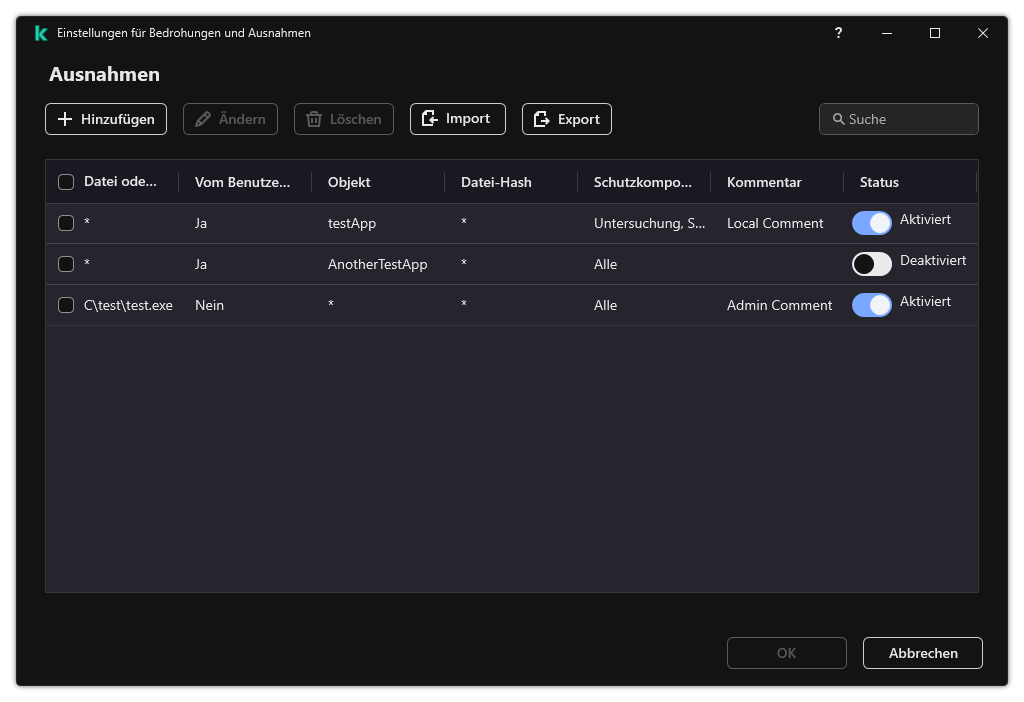The height and width of the screenshot is (702, 1024).
Task: Check the C\test\test.exe row checkbox
Action: 66,305
